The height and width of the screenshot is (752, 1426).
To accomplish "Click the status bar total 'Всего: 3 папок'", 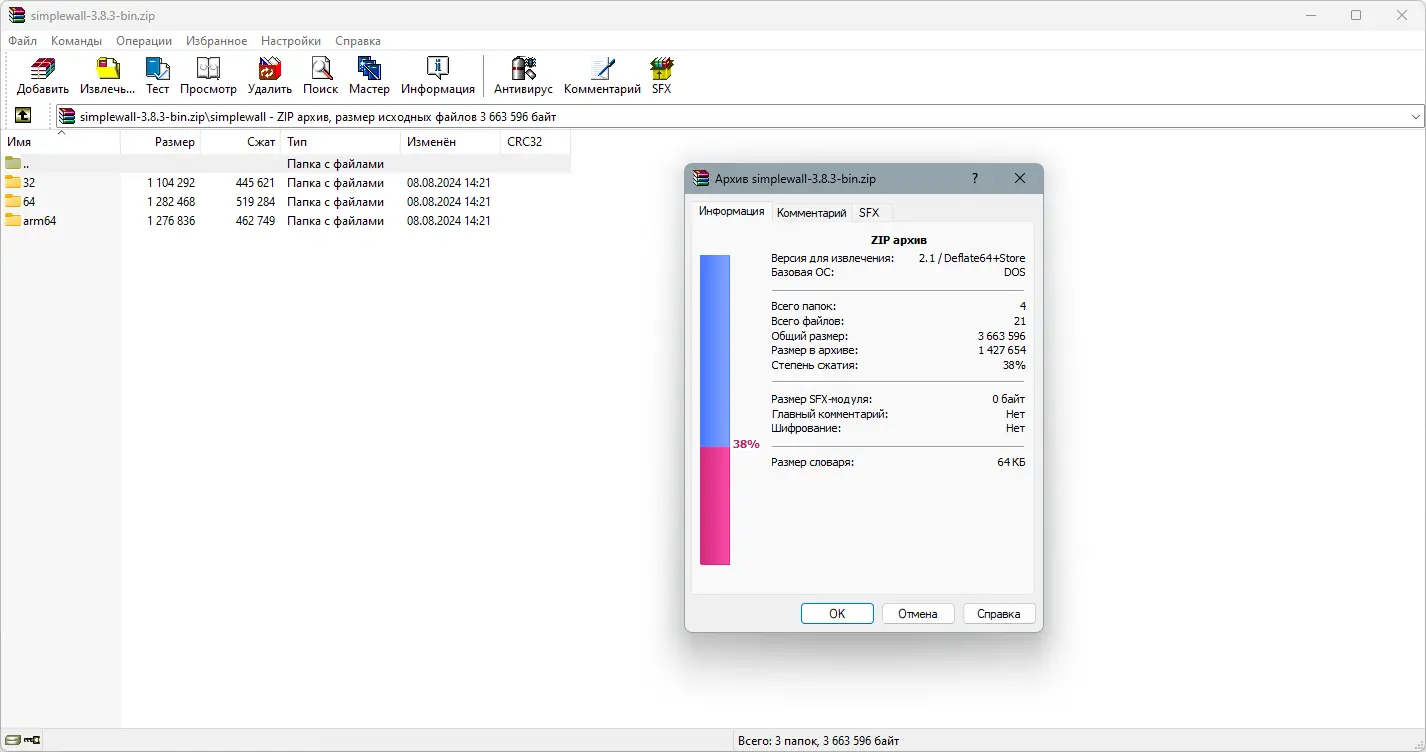I will click(818, 741).
